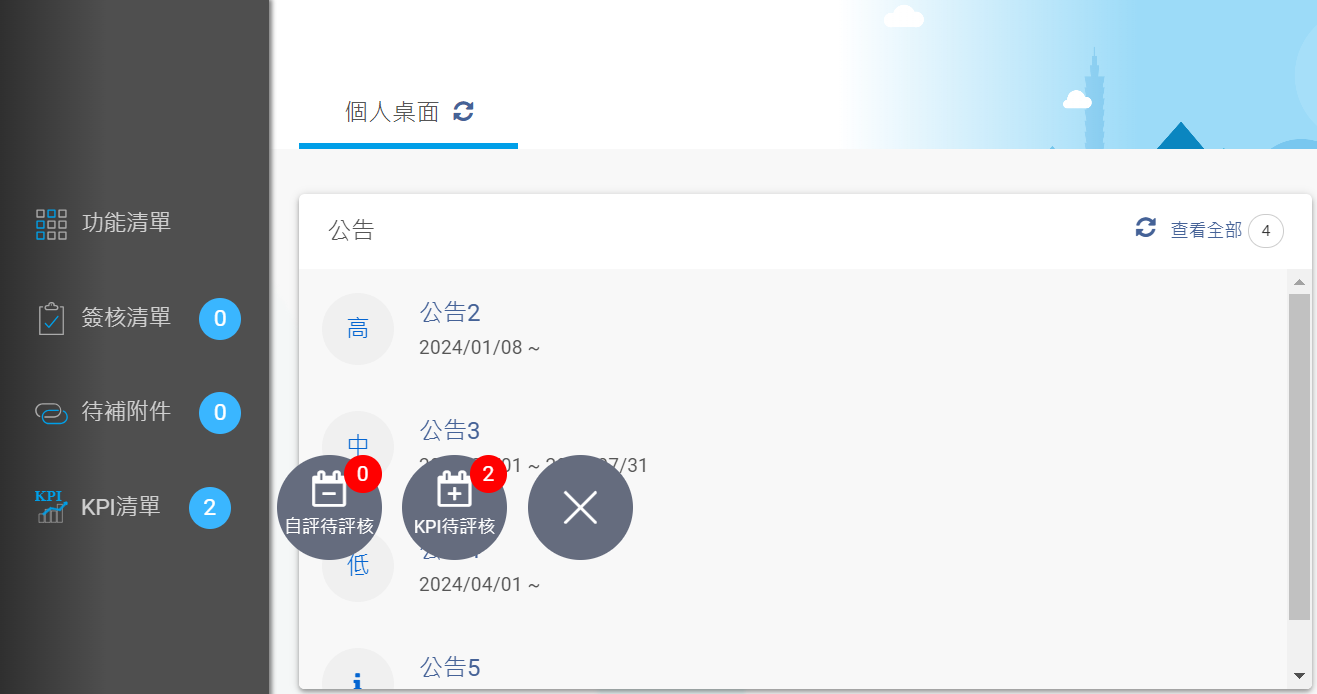Refresh the 個人桌面 tab via reload icon

(463, 111)
